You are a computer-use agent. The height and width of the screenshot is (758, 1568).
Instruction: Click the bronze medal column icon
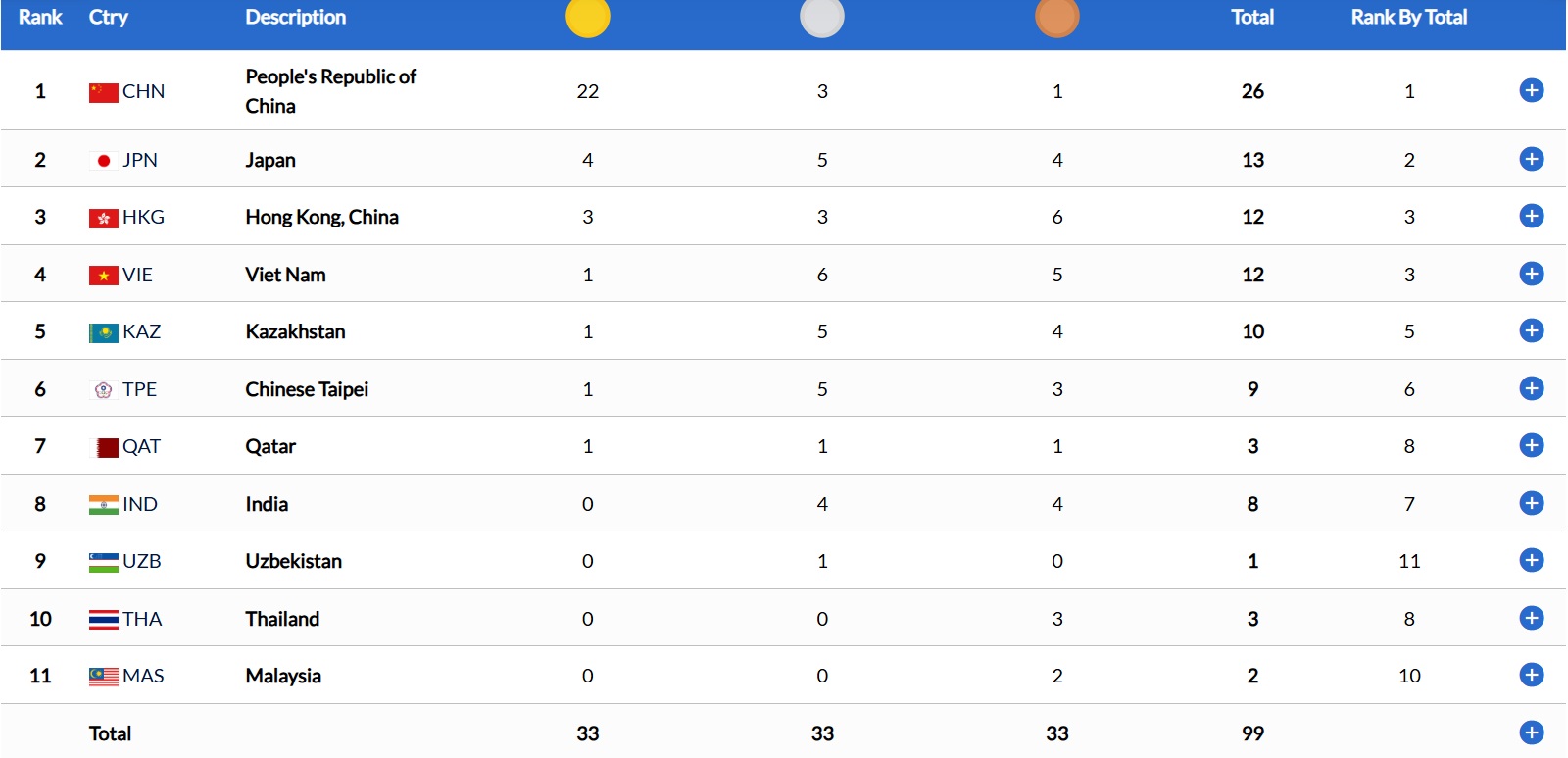click(x=1056, y=17)
